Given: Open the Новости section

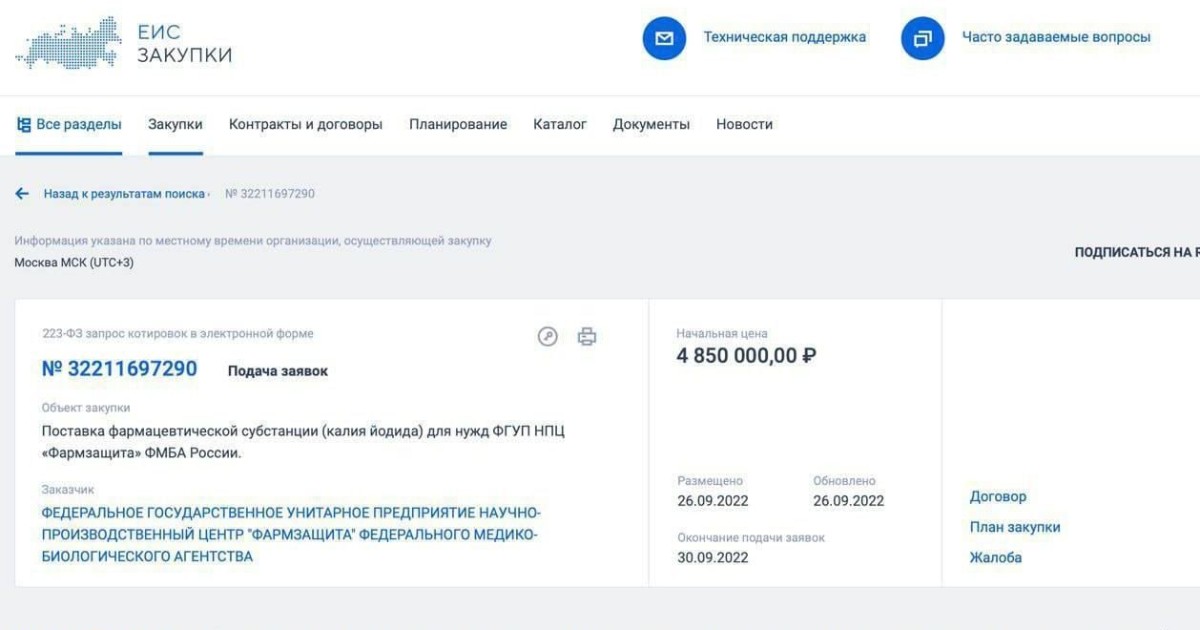Looking at the screenshot, I should coord(744,125).
